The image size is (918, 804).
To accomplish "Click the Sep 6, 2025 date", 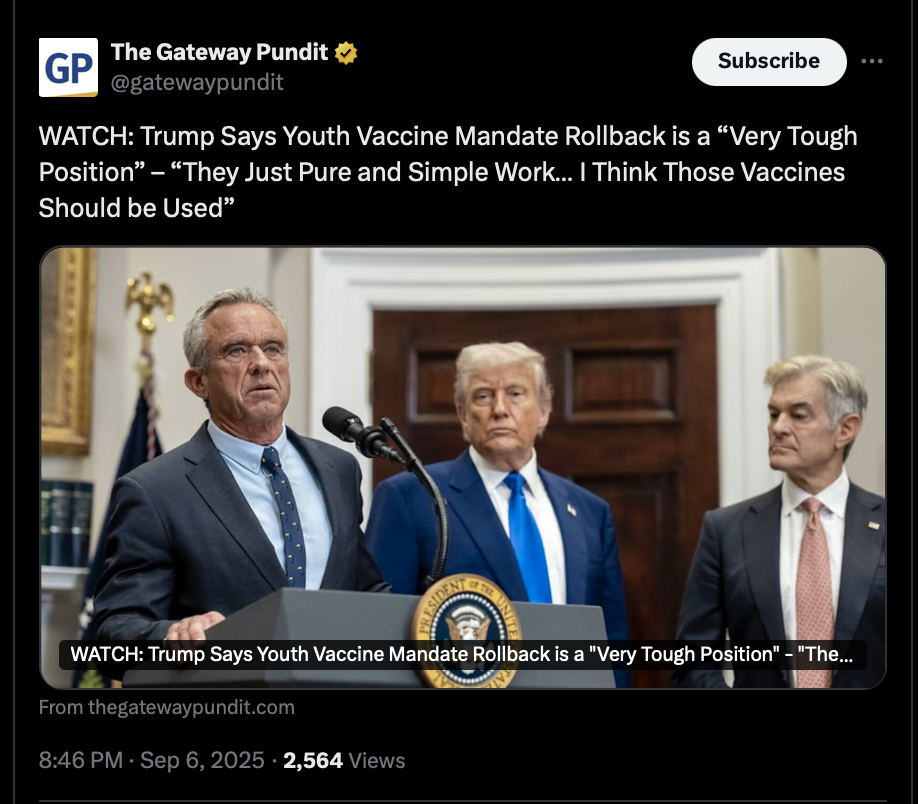I will (x=202, y=760).
